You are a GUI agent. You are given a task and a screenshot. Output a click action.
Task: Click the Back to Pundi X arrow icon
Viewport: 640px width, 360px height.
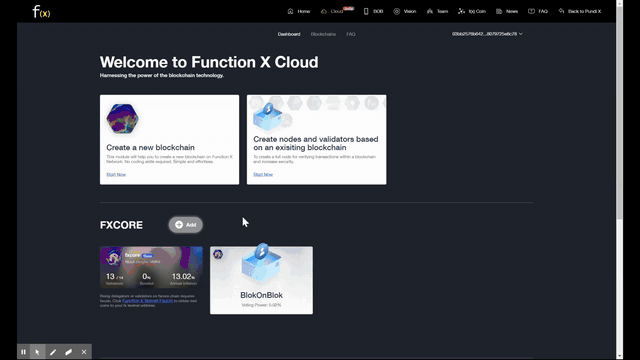coord(562,11)
